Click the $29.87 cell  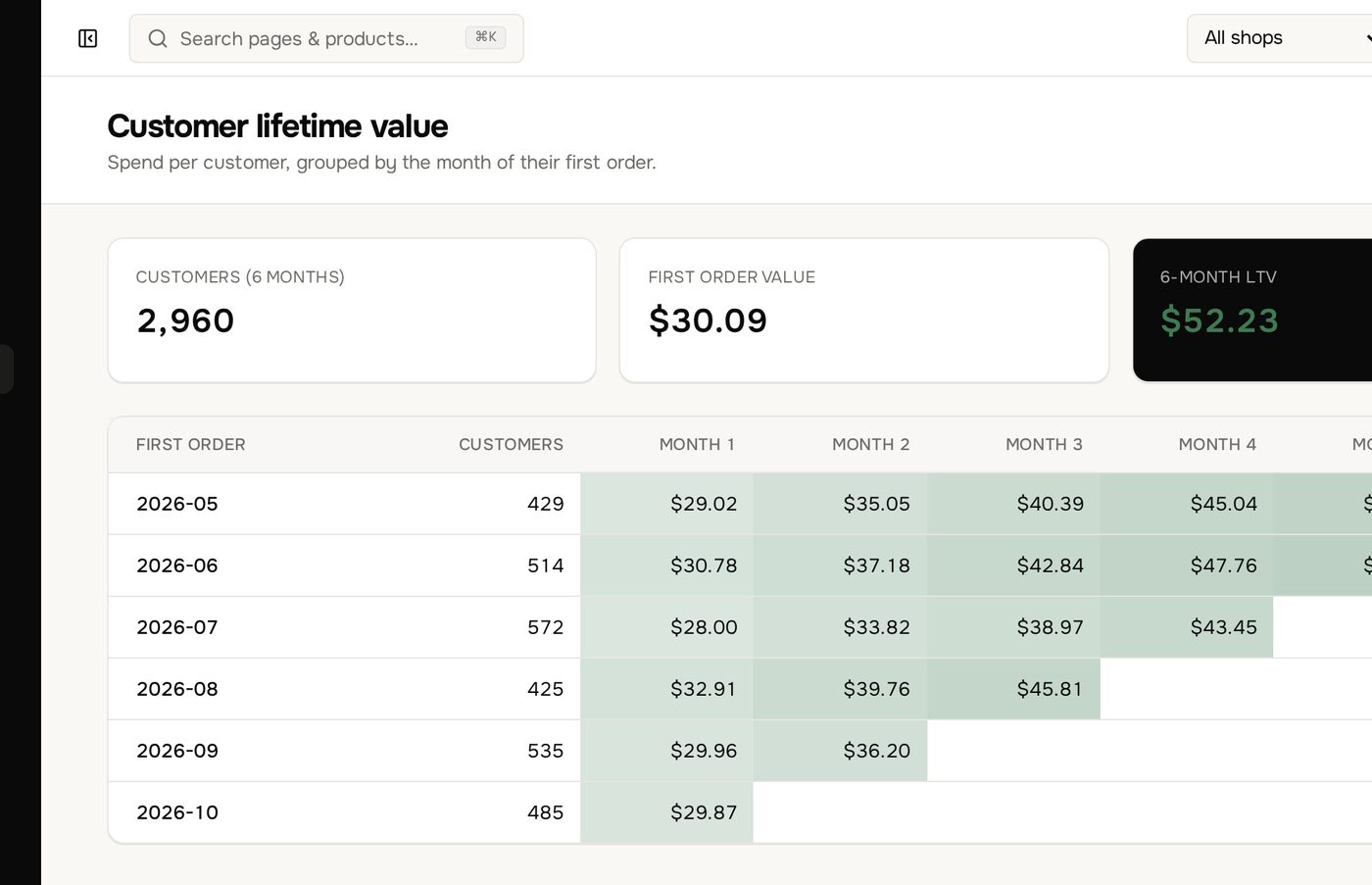tap(666, 812)
